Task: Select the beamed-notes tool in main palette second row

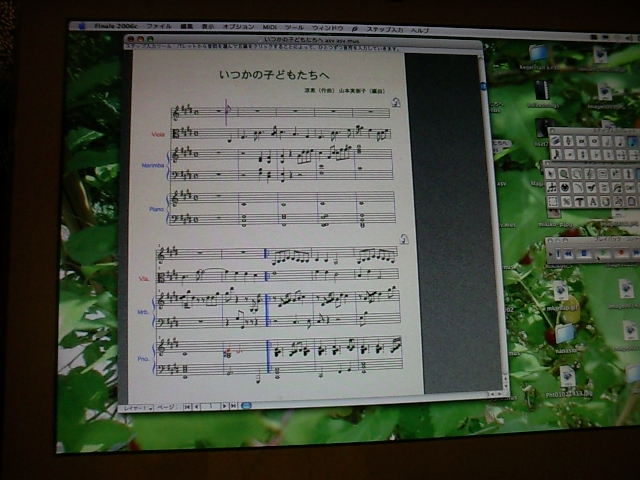Action: (x=551, y=188)
